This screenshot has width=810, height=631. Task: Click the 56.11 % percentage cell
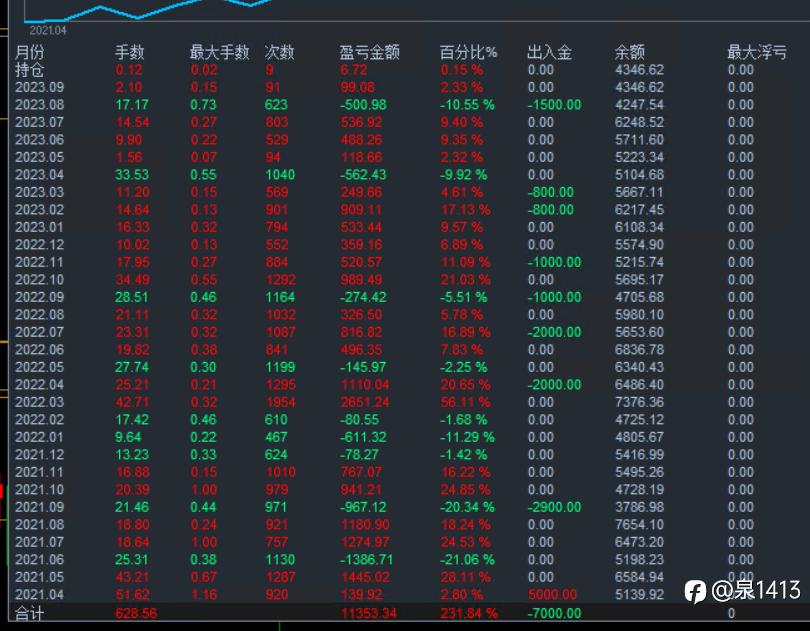[465, 403]
